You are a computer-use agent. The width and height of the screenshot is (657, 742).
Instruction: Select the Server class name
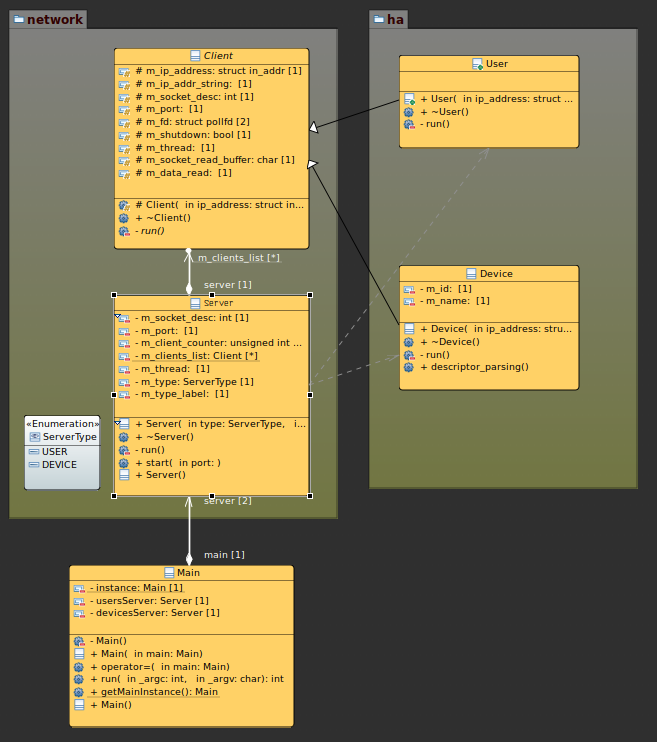(218, 303)
